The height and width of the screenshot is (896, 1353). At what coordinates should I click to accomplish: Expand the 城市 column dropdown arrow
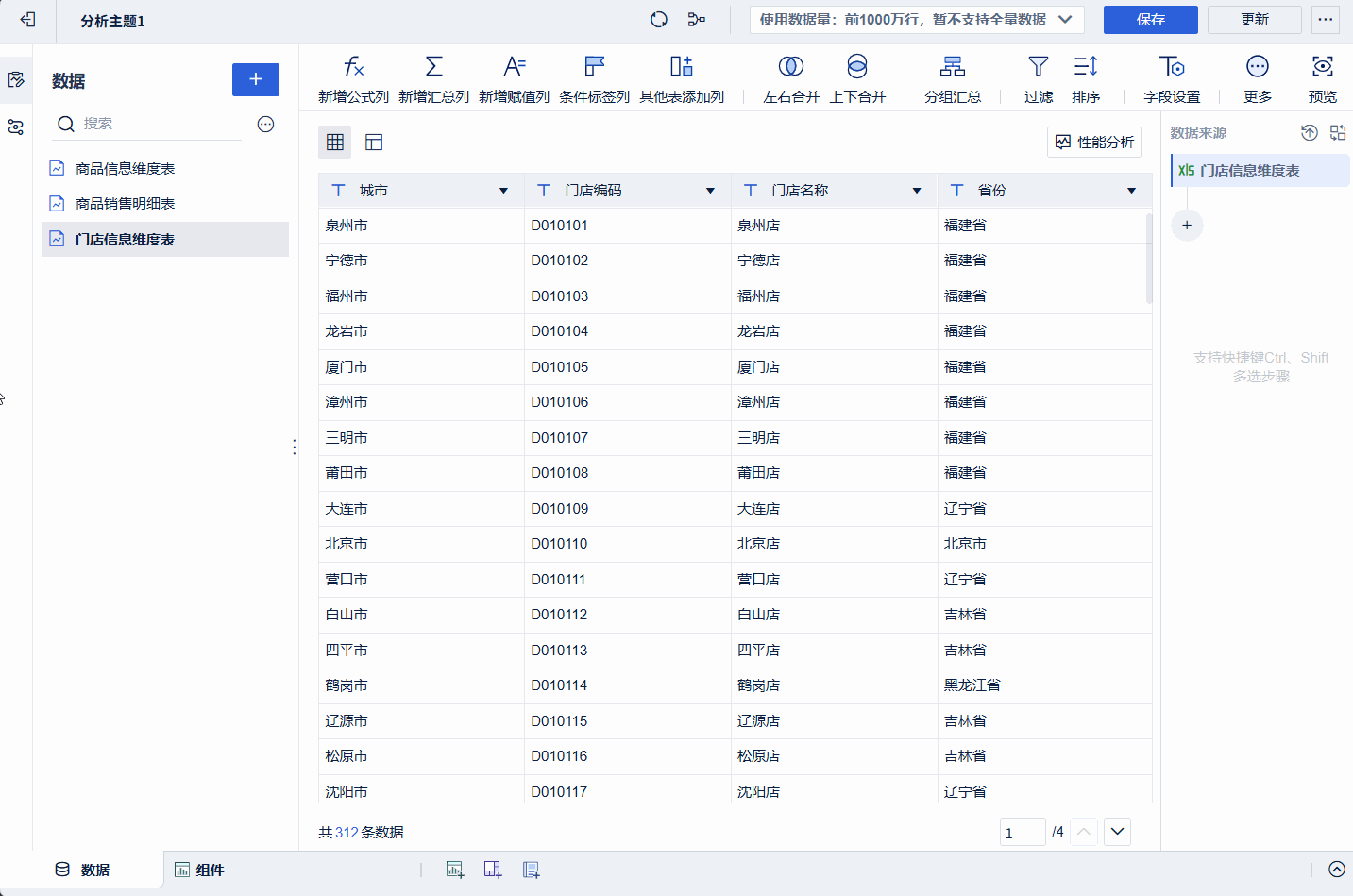[x=503, y=191]
